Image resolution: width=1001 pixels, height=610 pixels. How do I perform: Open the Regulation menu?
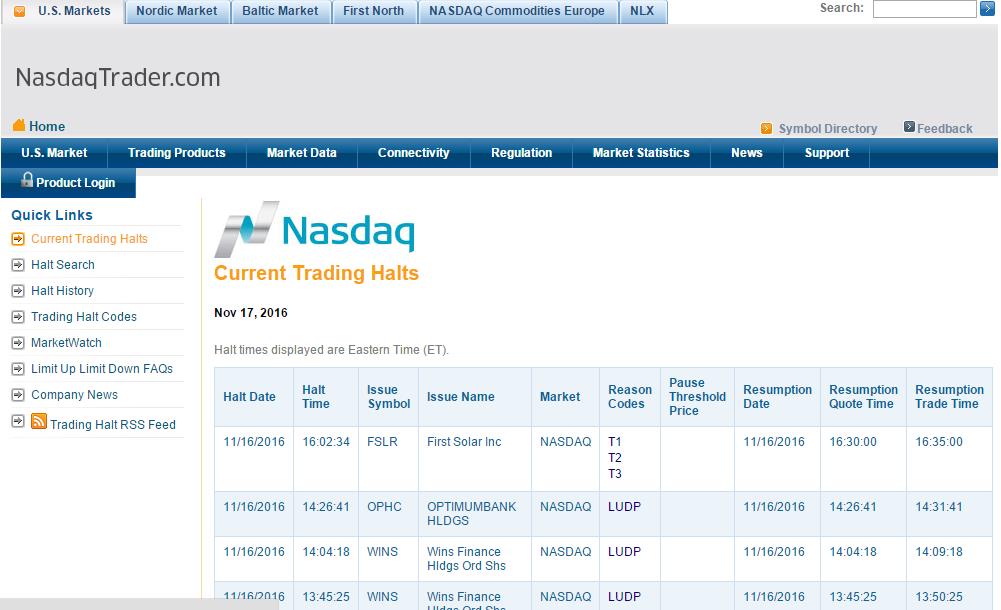pyautogui.click(x=522, y=153)
